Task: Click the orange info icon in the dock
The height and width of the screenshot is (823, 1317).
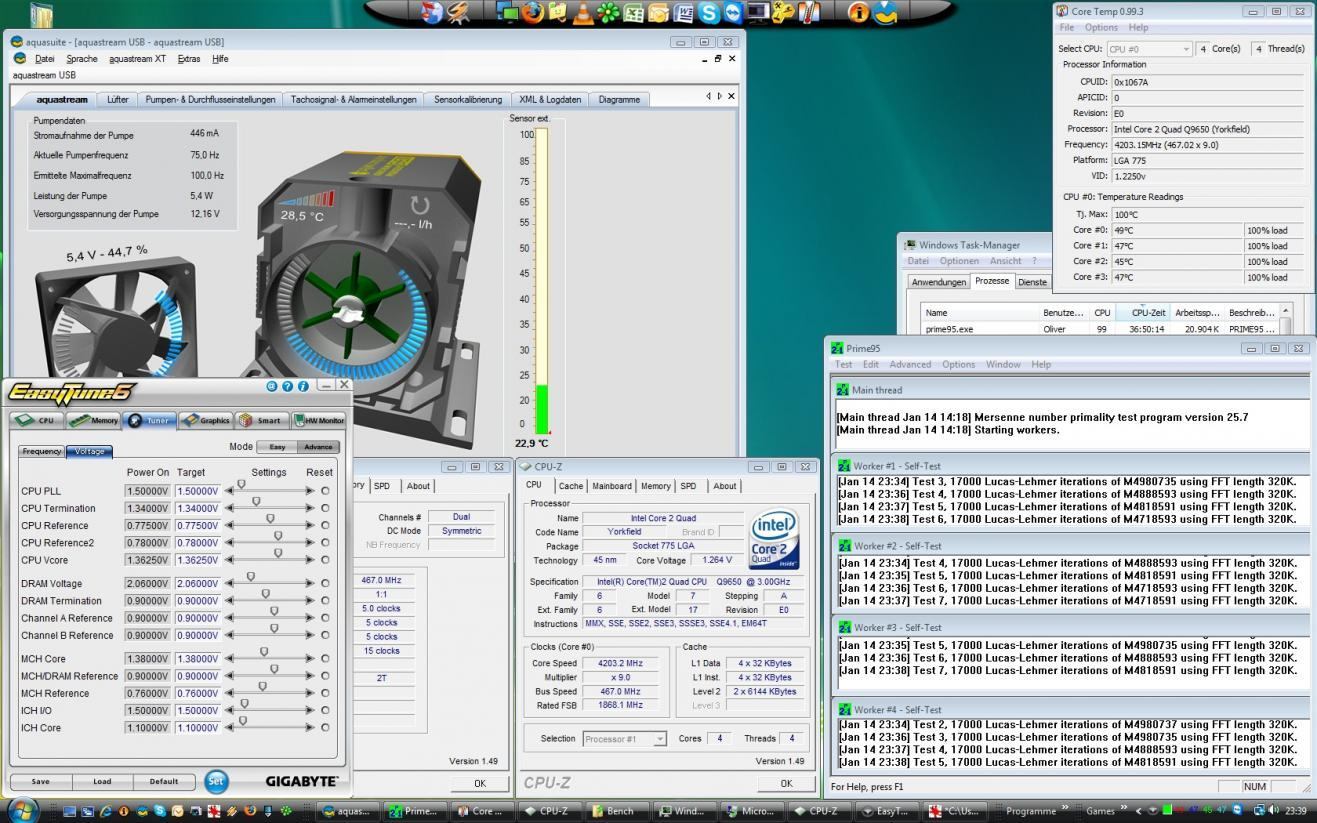Action: click(858, 12)
